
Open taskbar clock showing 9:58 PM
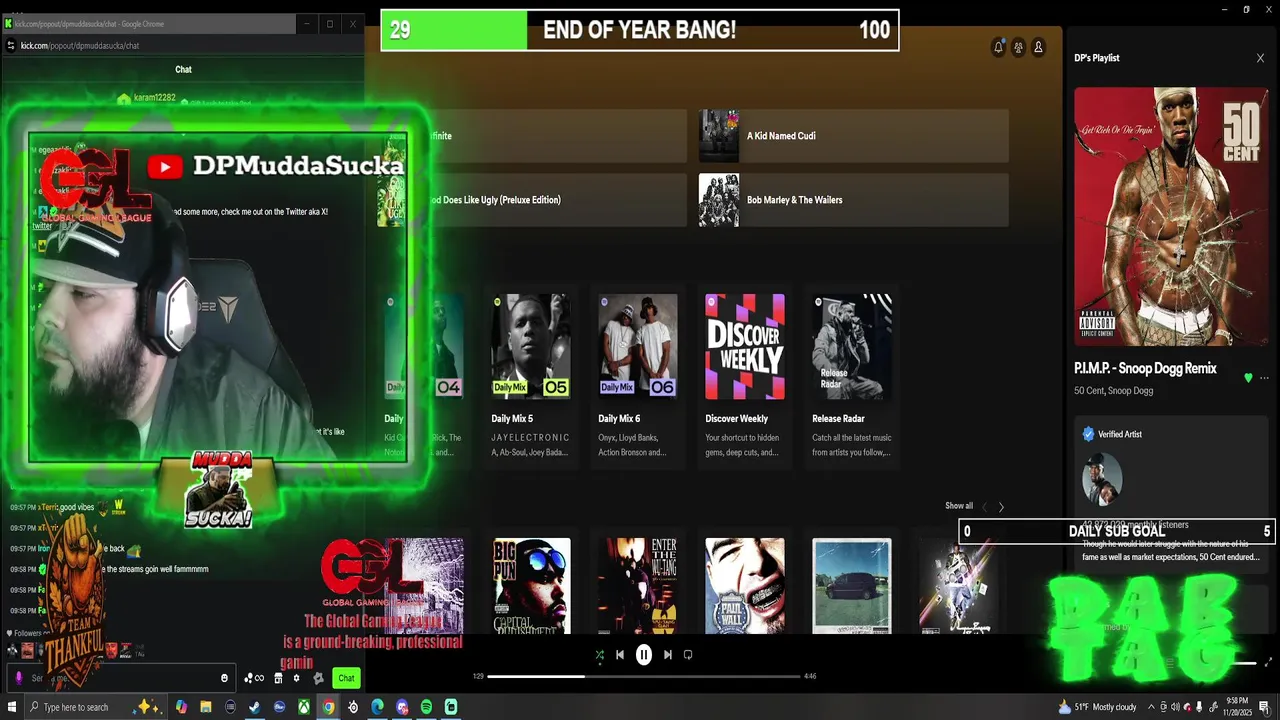coord(1238,707)
